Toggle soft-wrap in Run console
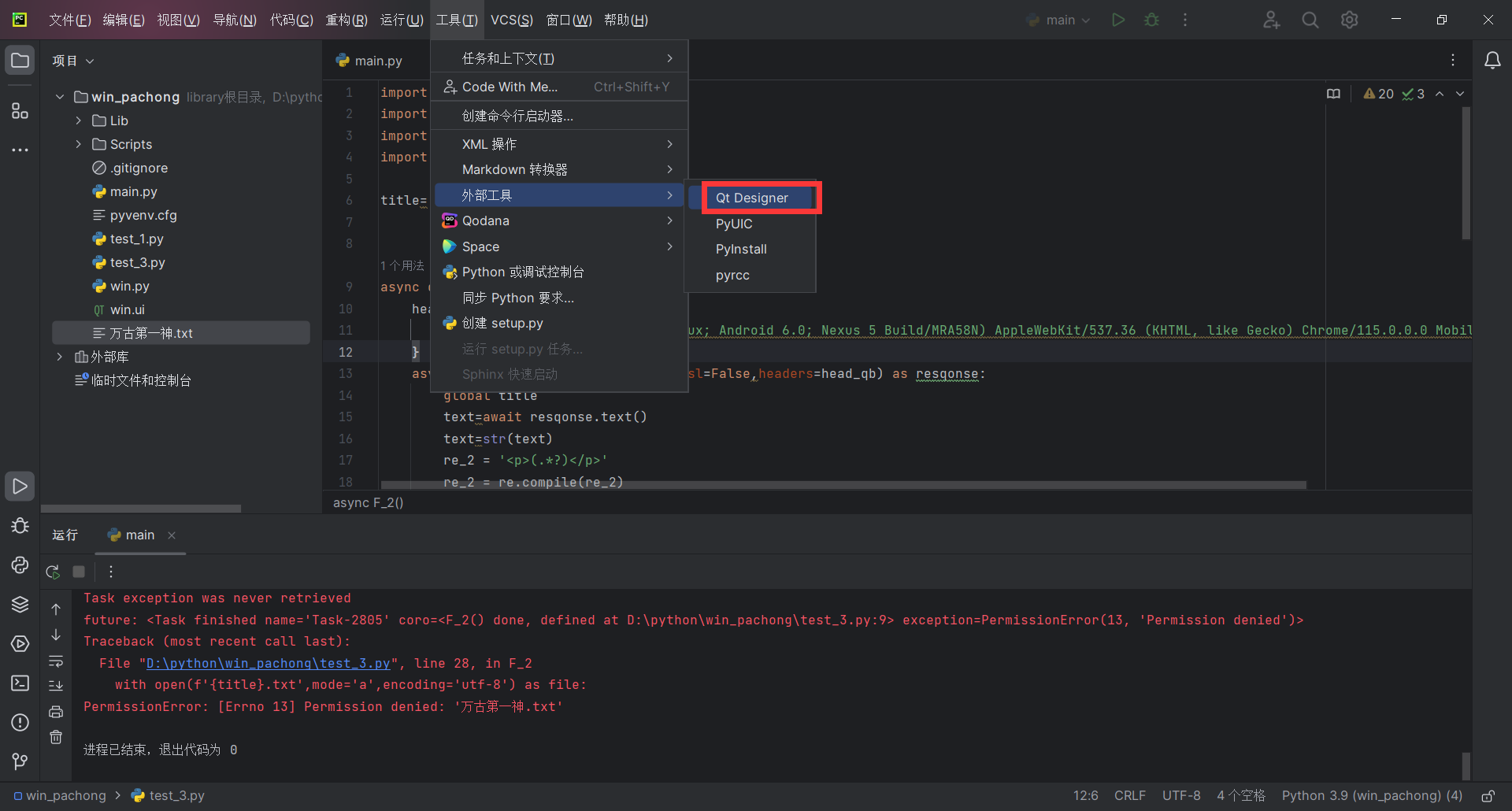Viewport: 1512px width, 811px height. pyautogui.click(x=56, y=661)
